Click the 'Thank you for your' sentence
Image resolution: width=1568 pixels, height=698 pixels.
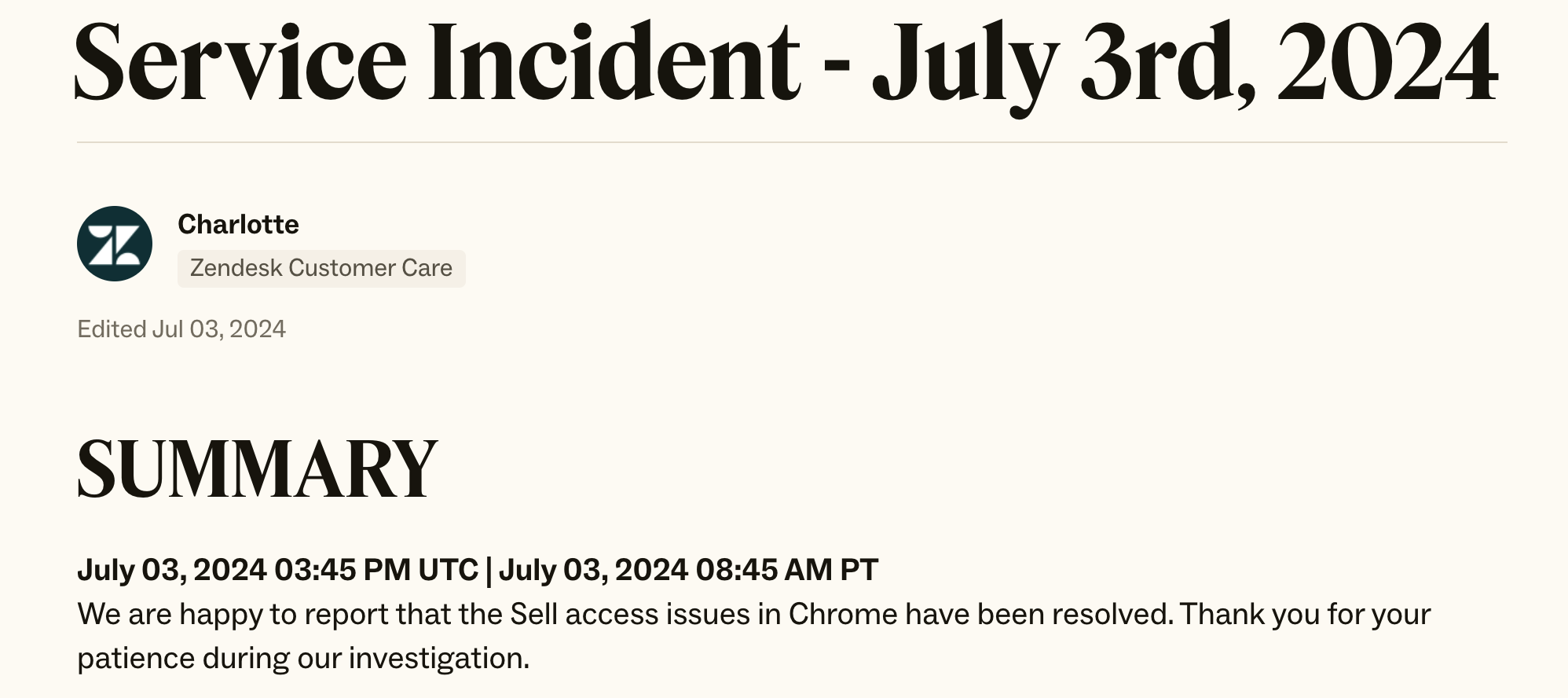1306,615
